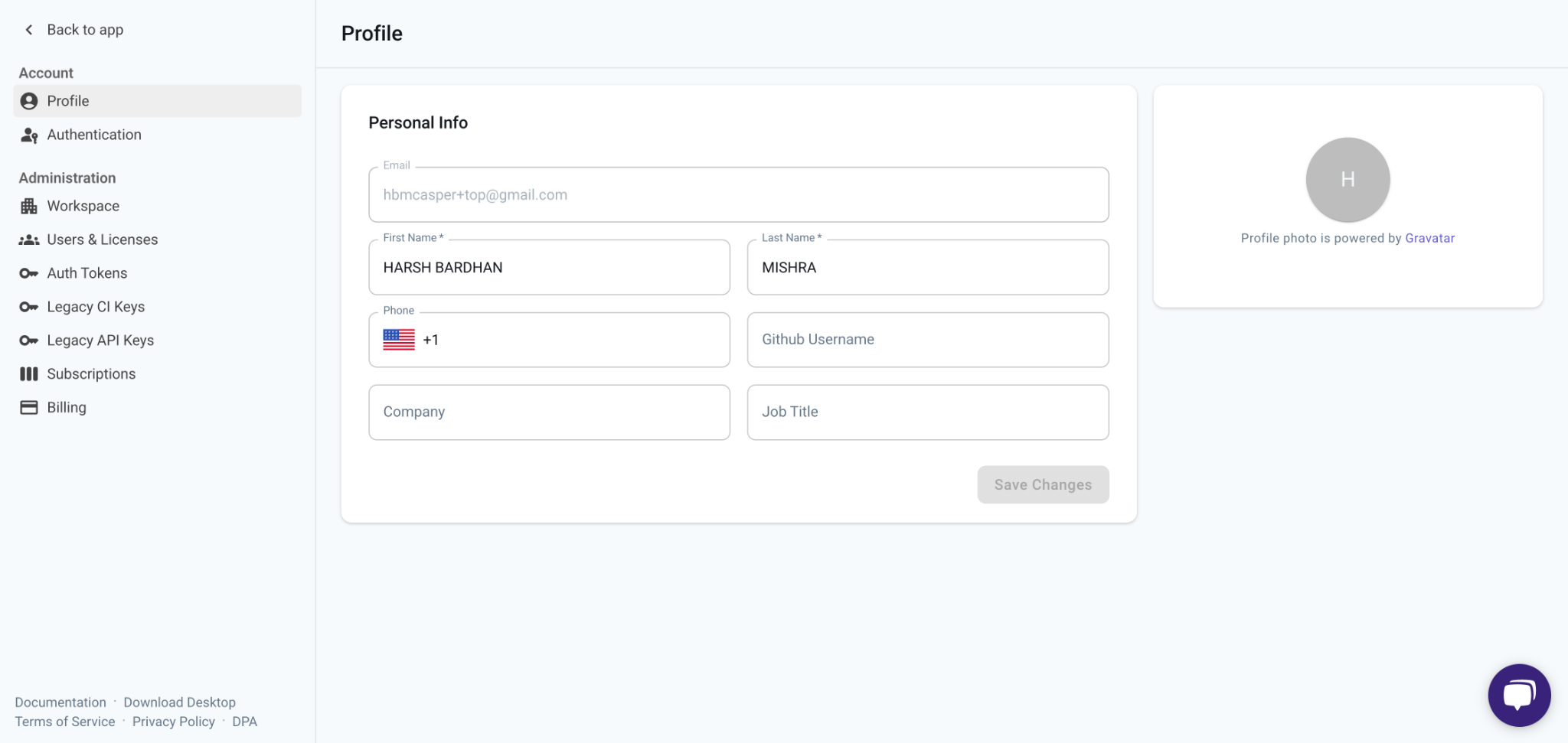Click the Terms of Service link

tap(65, 721)
